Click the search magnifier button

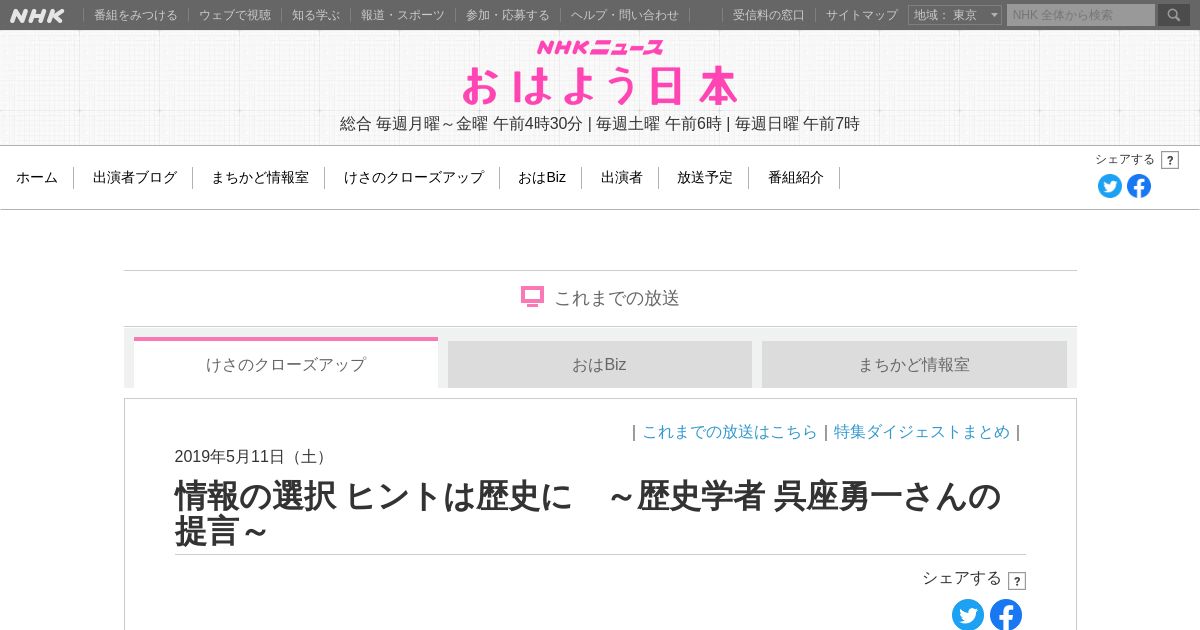(x=1174, y=15)
